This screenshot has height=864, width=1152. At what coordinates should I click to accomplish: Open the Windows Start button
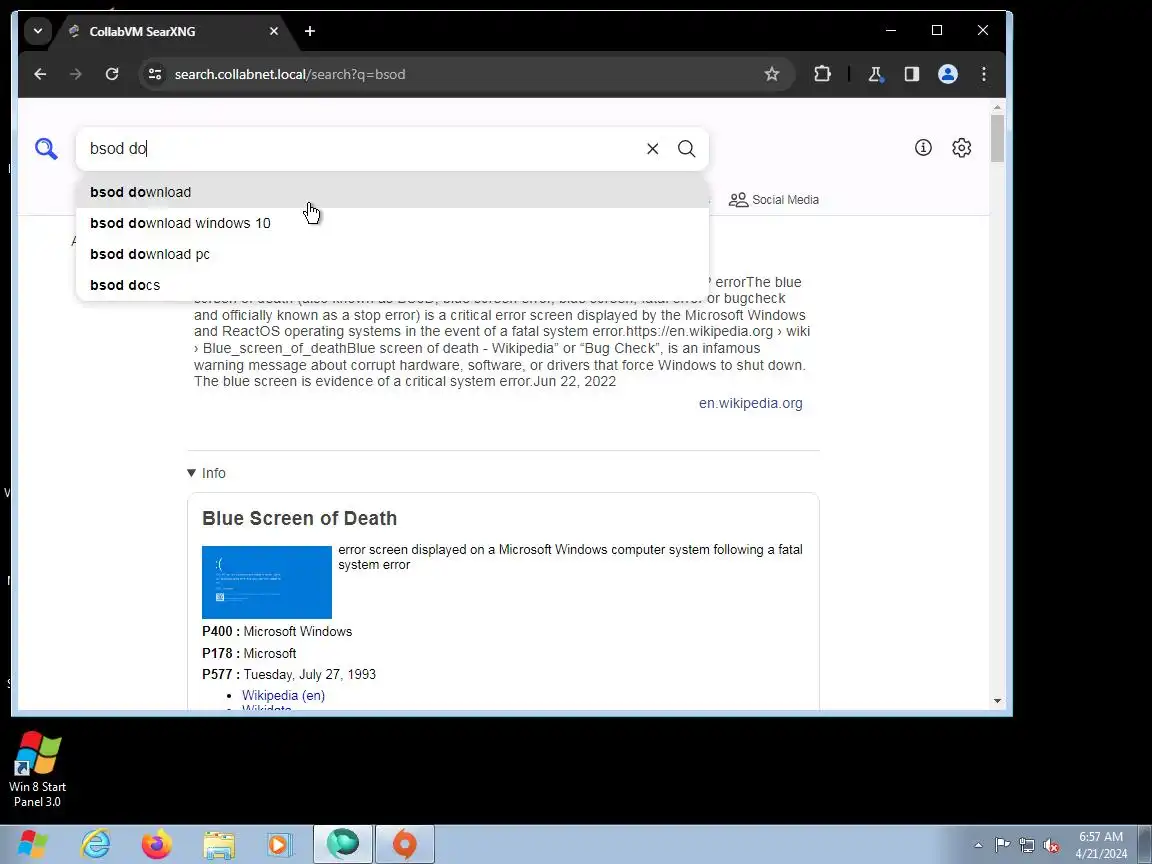(x=32, y=844)
